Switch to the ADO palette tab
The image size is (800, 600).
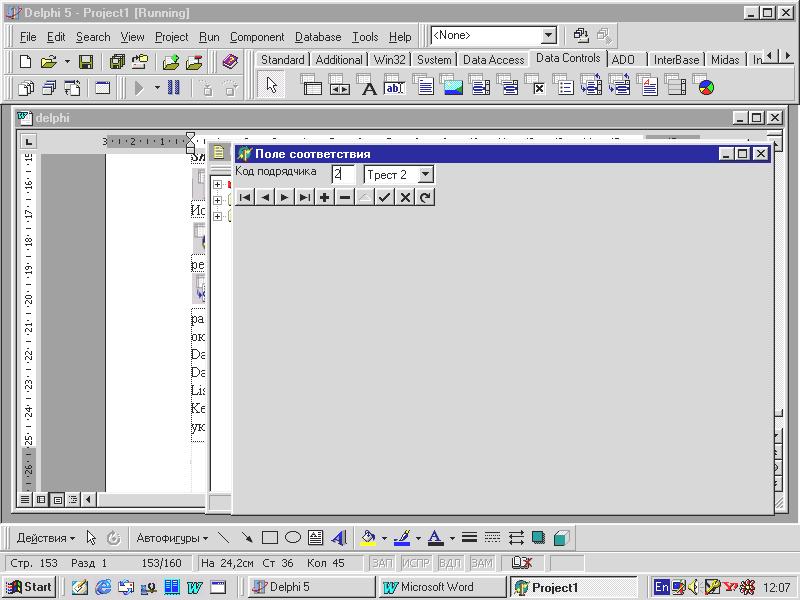[x=623, y=60]
